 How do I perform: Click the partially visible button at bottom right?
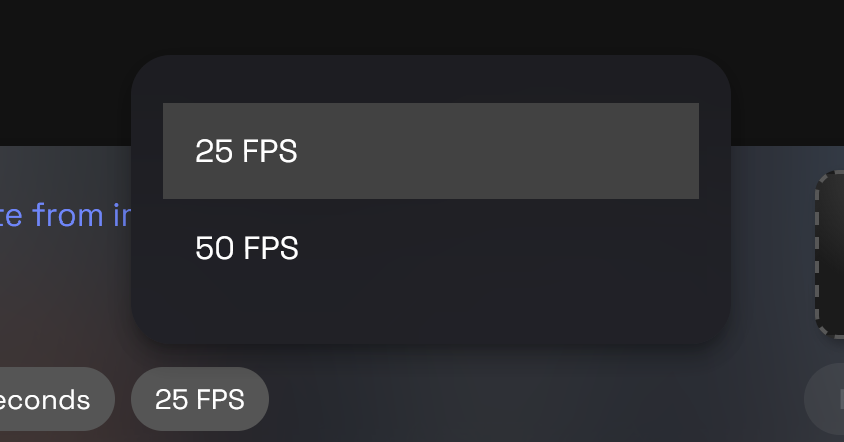(x=826, y=400)
